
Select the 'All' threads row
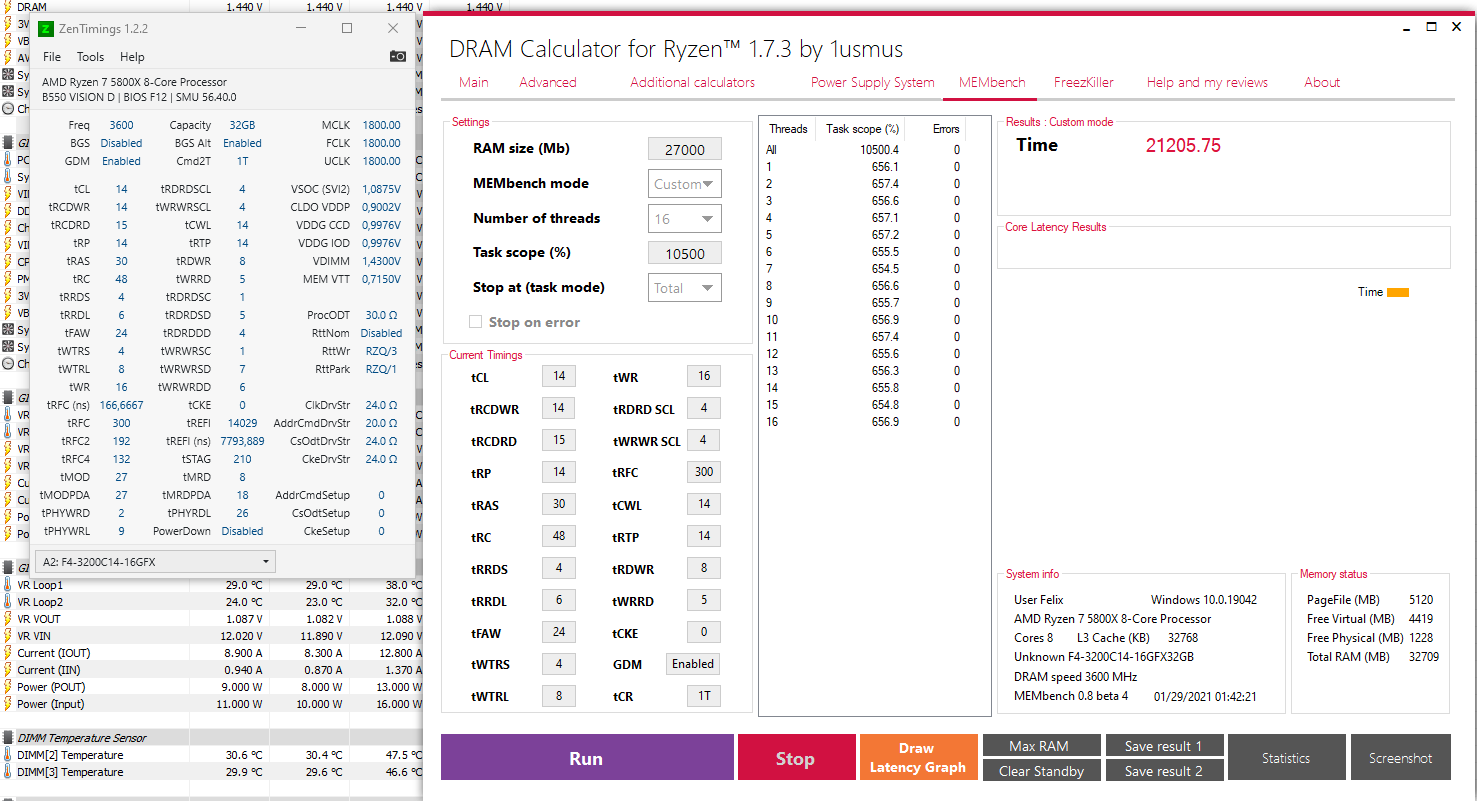pyautogui.click(x=863, y=150)
